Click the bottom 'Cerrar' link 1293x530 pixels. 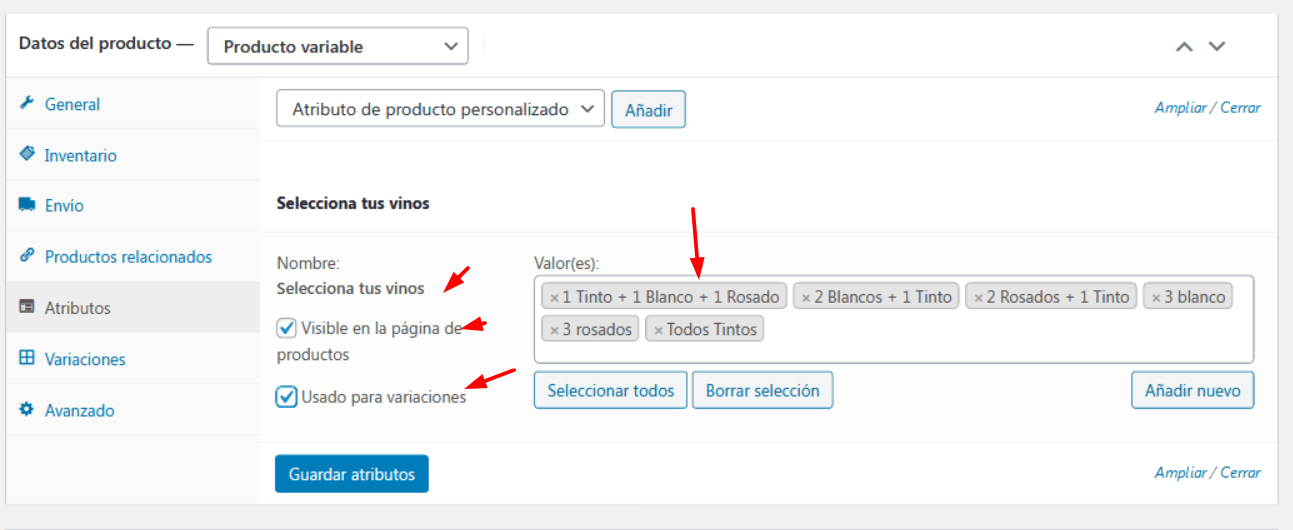pos(1240,473)
